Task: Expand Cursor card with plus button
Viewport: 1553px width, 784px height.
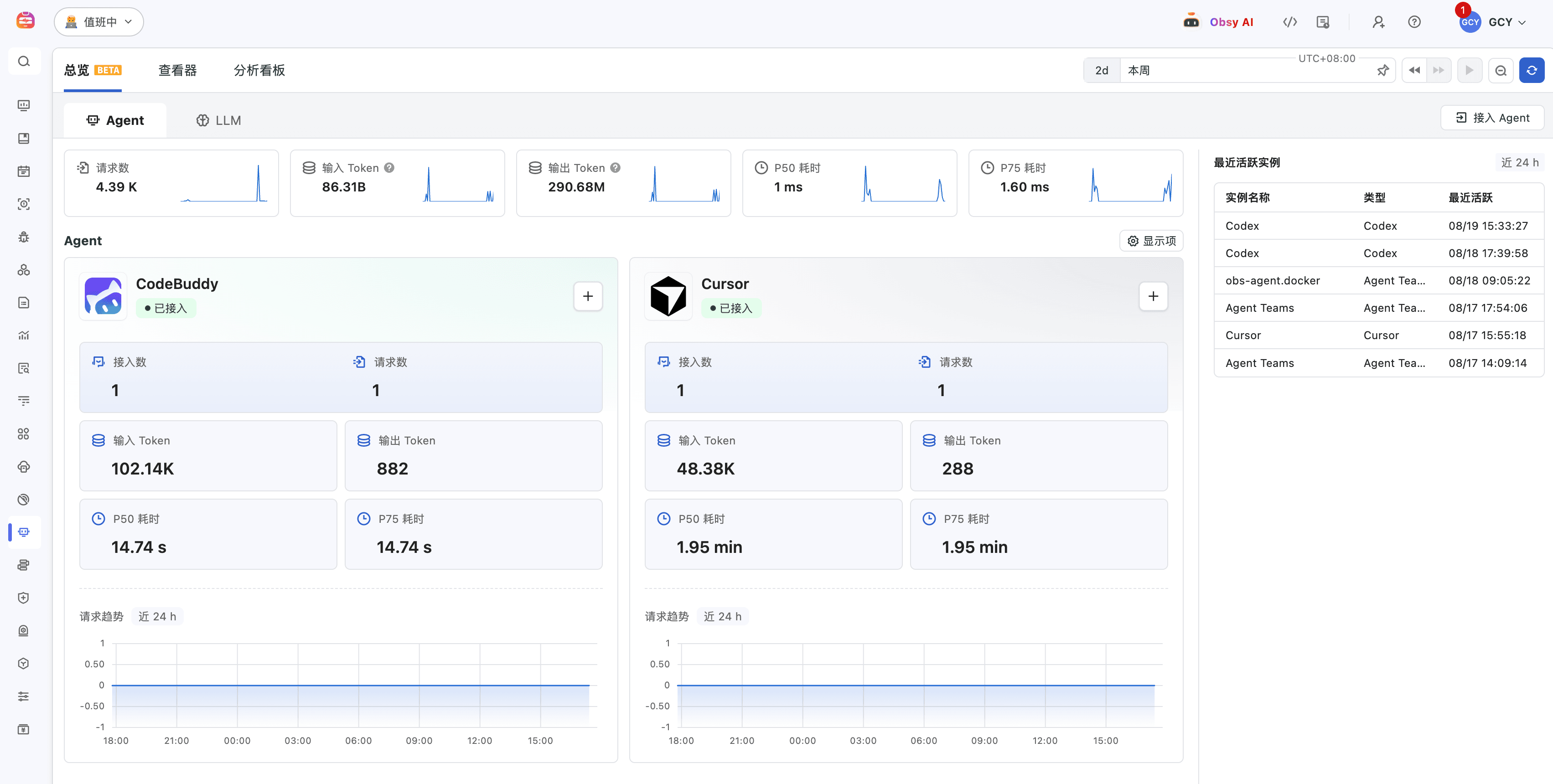Action: [1153, 296]
